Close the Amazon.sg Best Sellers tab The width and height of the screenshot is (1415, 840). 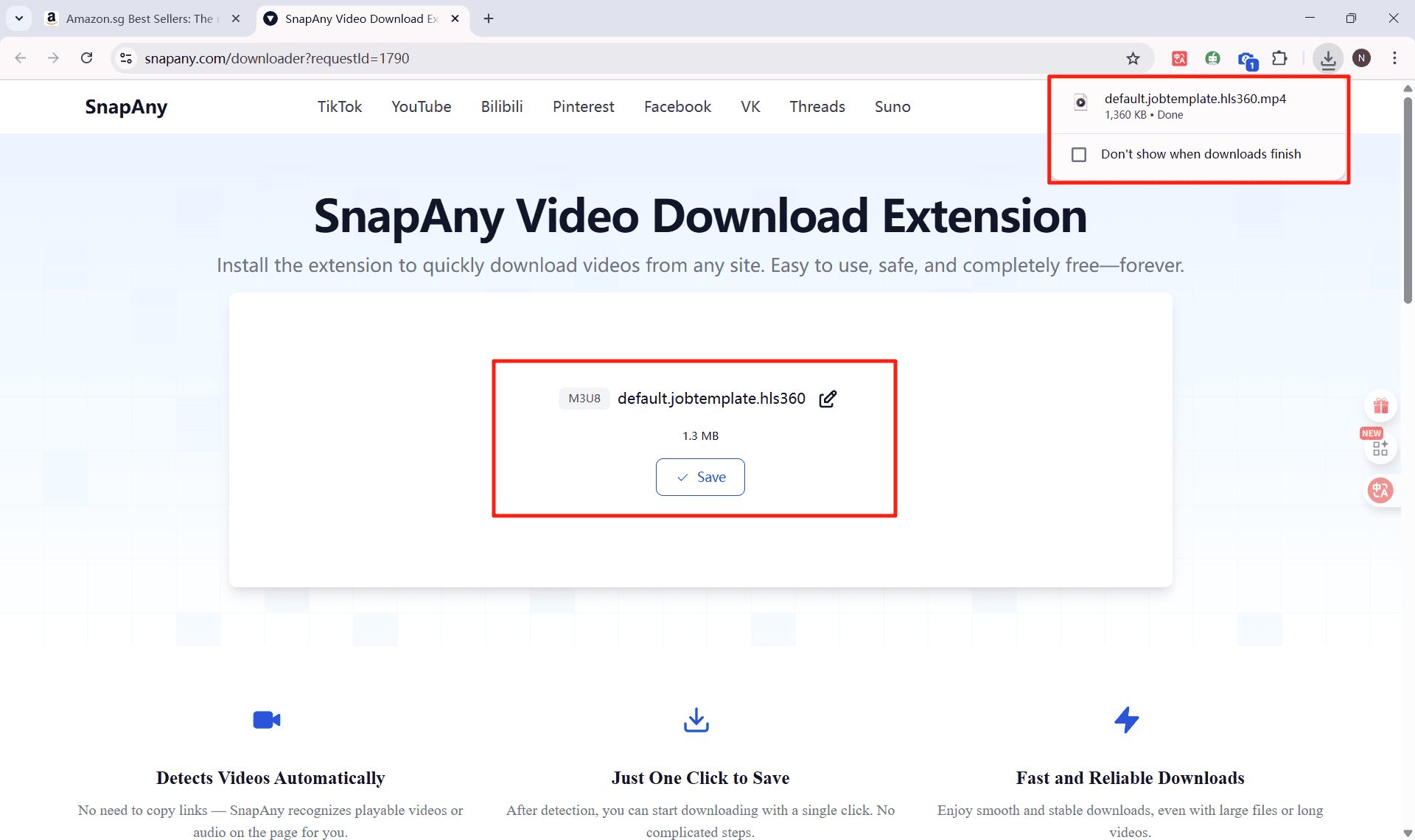[236, 18]
